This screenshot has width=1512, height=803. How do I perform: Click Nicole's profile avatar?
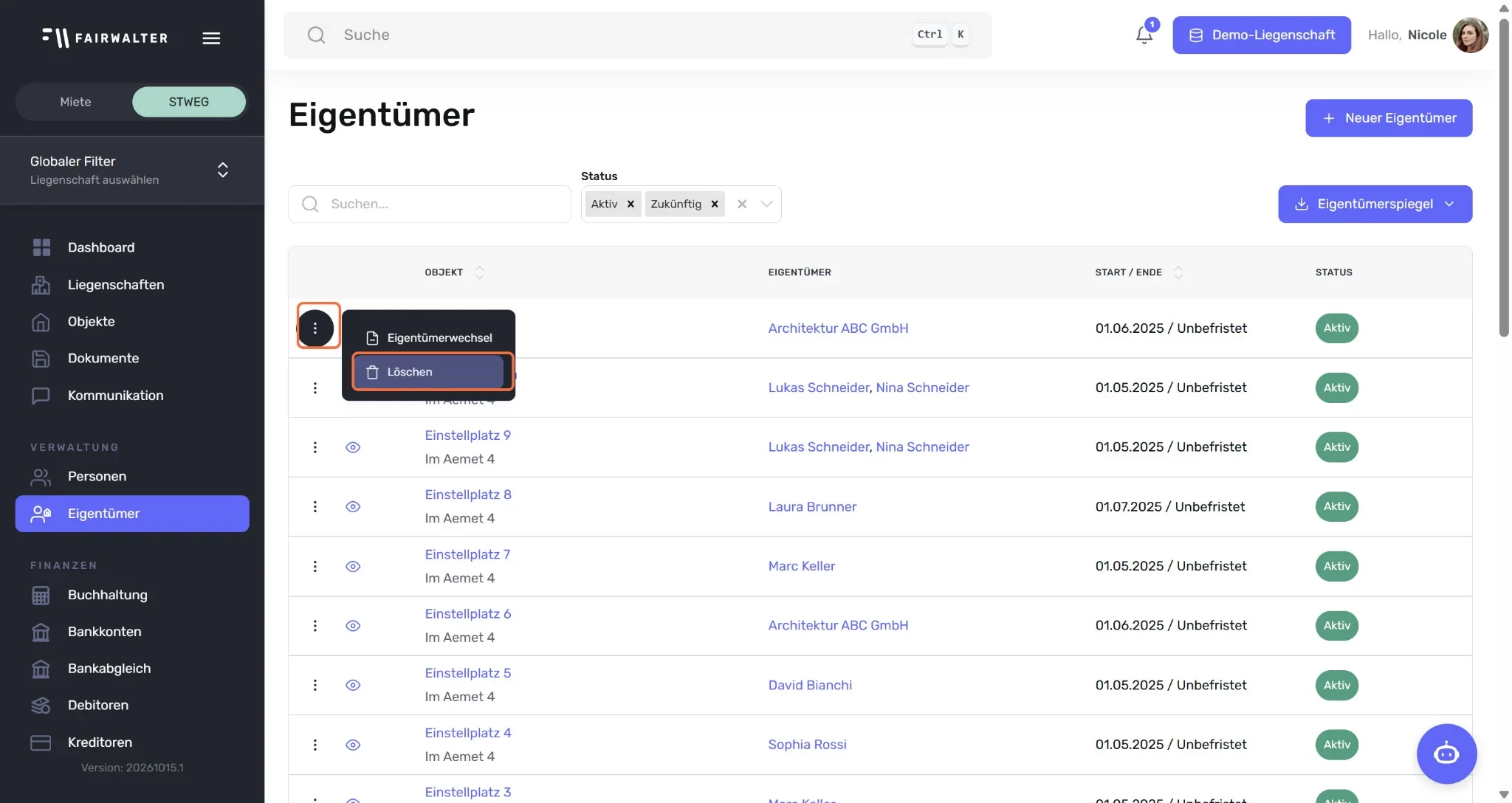click(x=1470, y=35)
